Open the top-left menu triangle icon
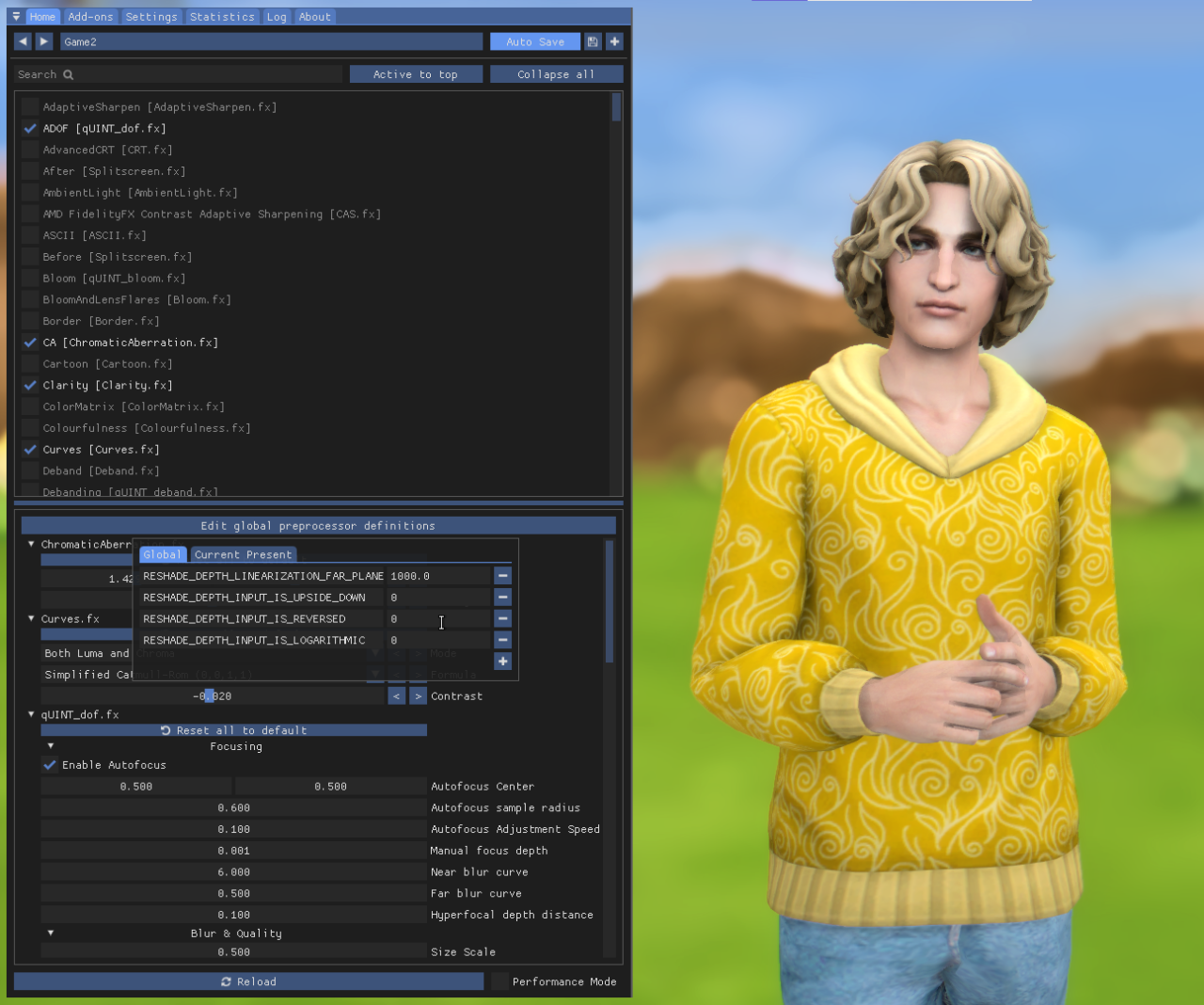 click(x=16, y=16)
